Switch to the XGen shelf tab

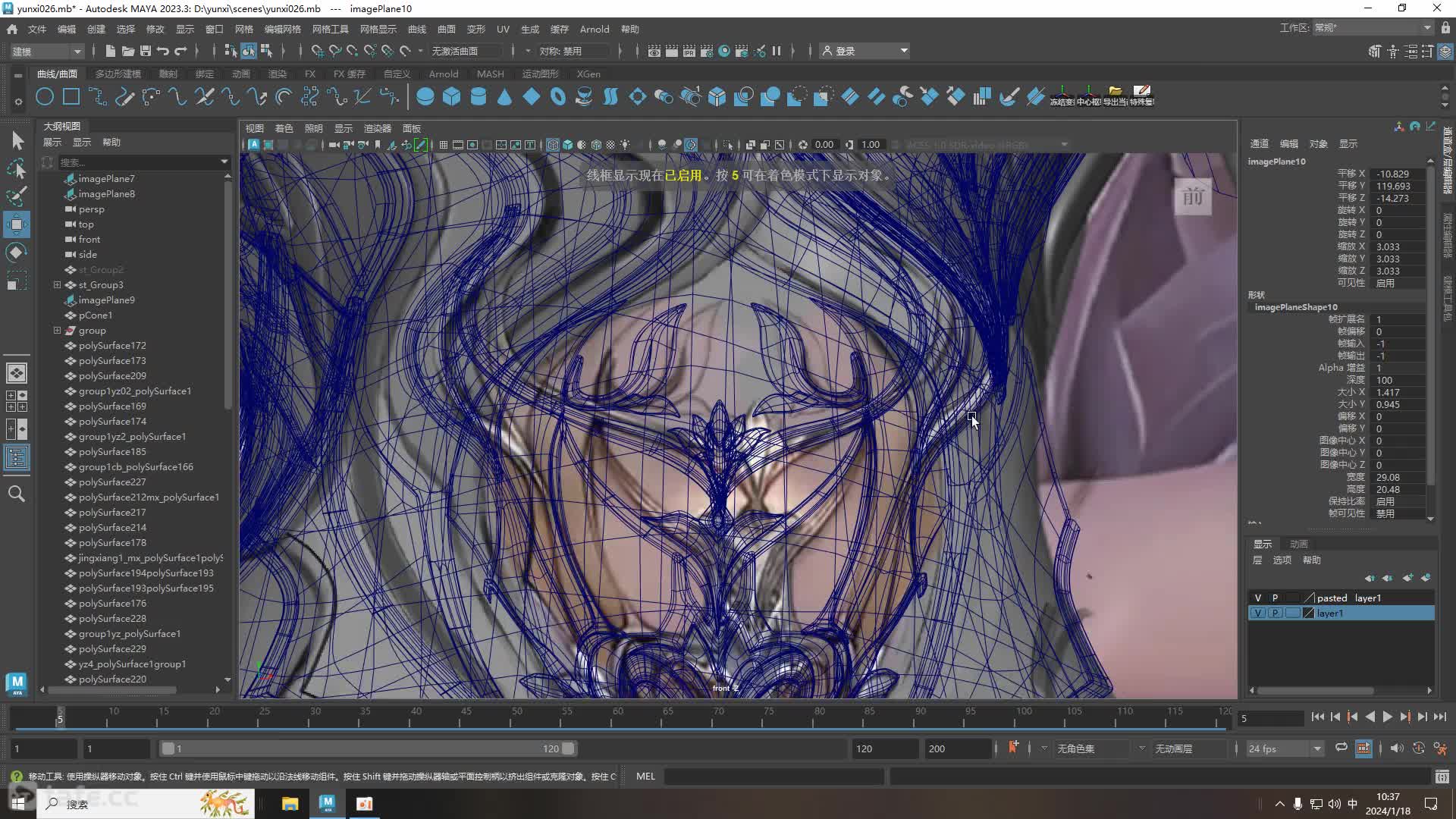(x=588, y=74)
